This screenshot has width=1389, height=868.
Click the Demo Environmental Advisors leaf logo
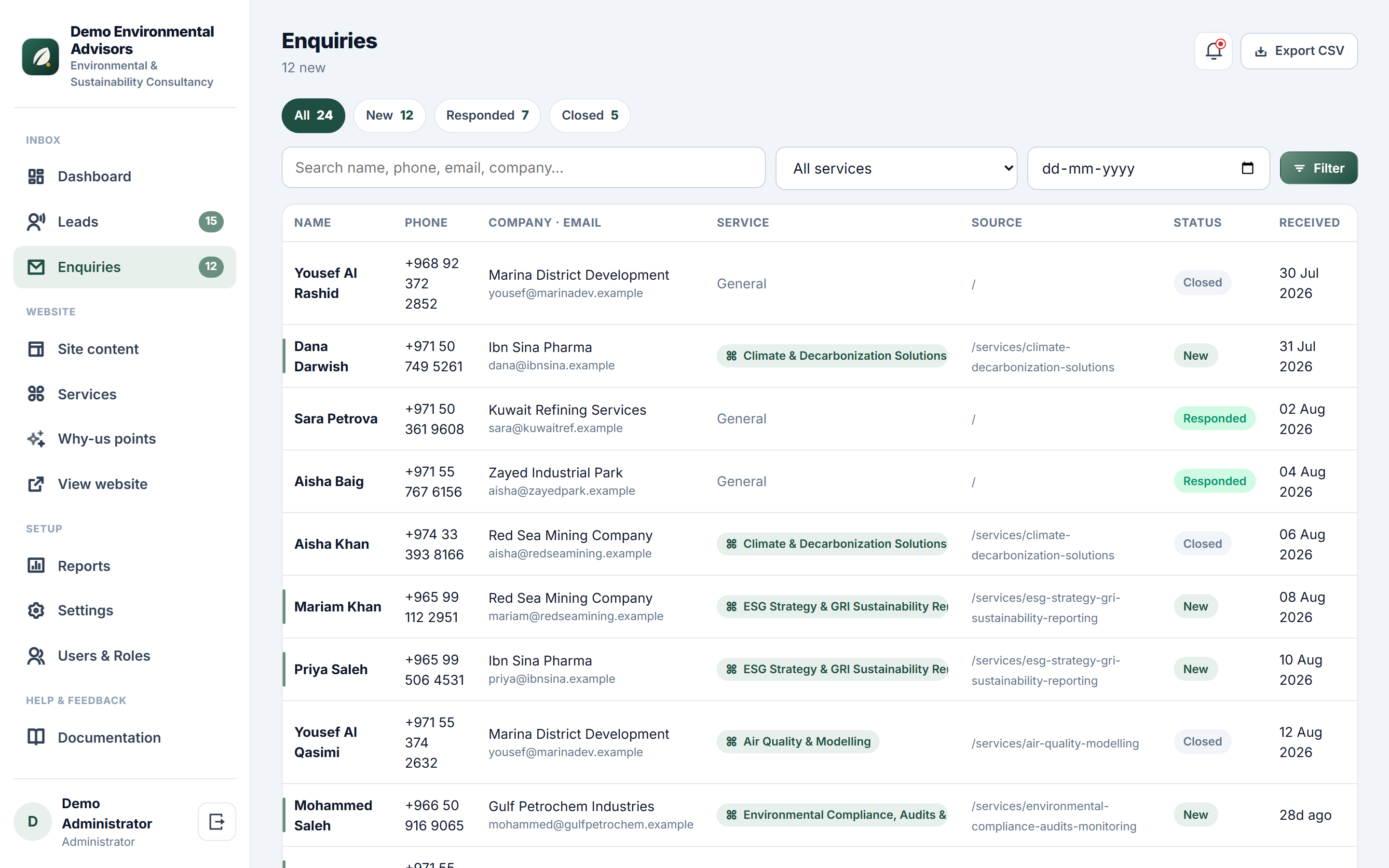(40, 57)
